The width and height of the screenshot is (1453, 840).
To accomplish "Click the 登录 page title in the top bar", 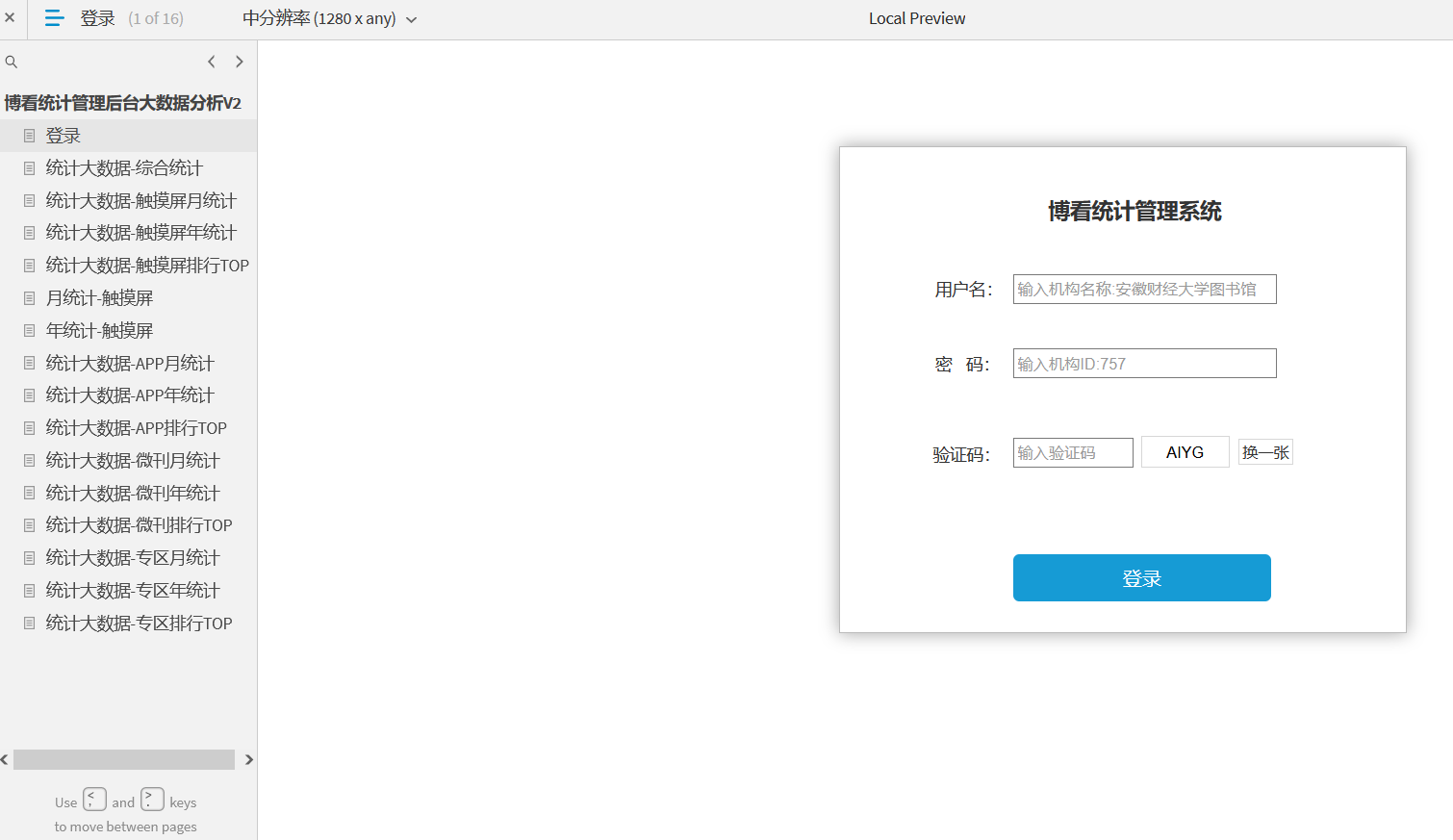I will (x=97, y=18).
